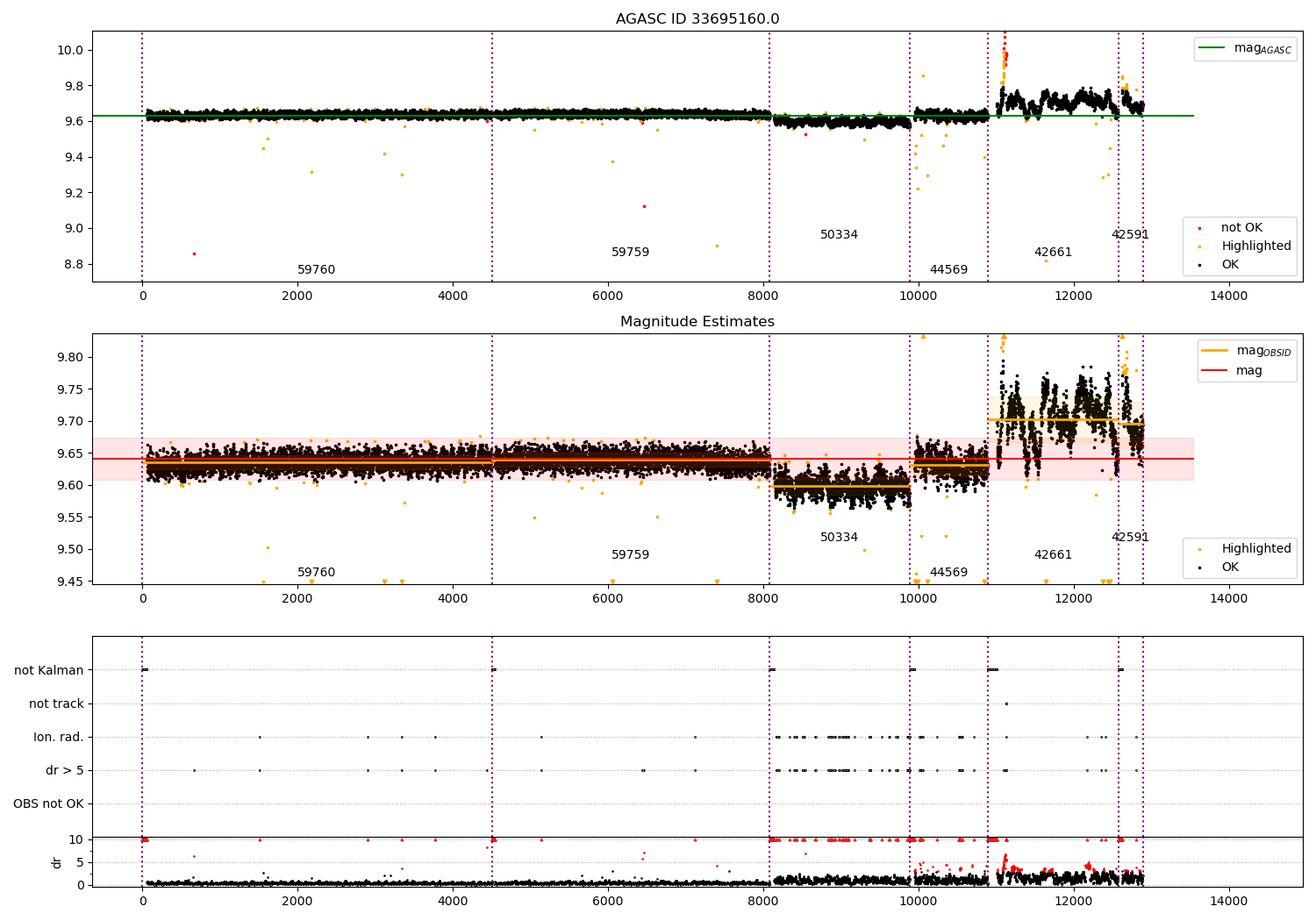The image size is (1316, 921).
Task: Click the 'not Kalman' axis label
Action: pyautogui.click(x=49, y=671)
